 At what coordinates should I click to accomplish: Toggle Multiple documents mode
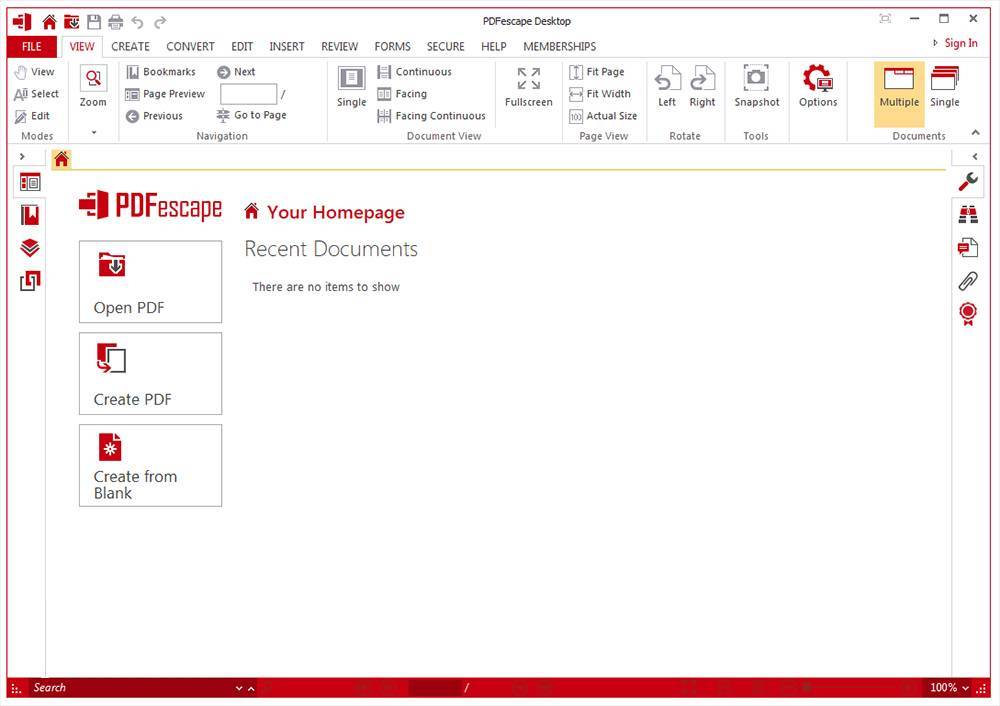coord(899,88)
